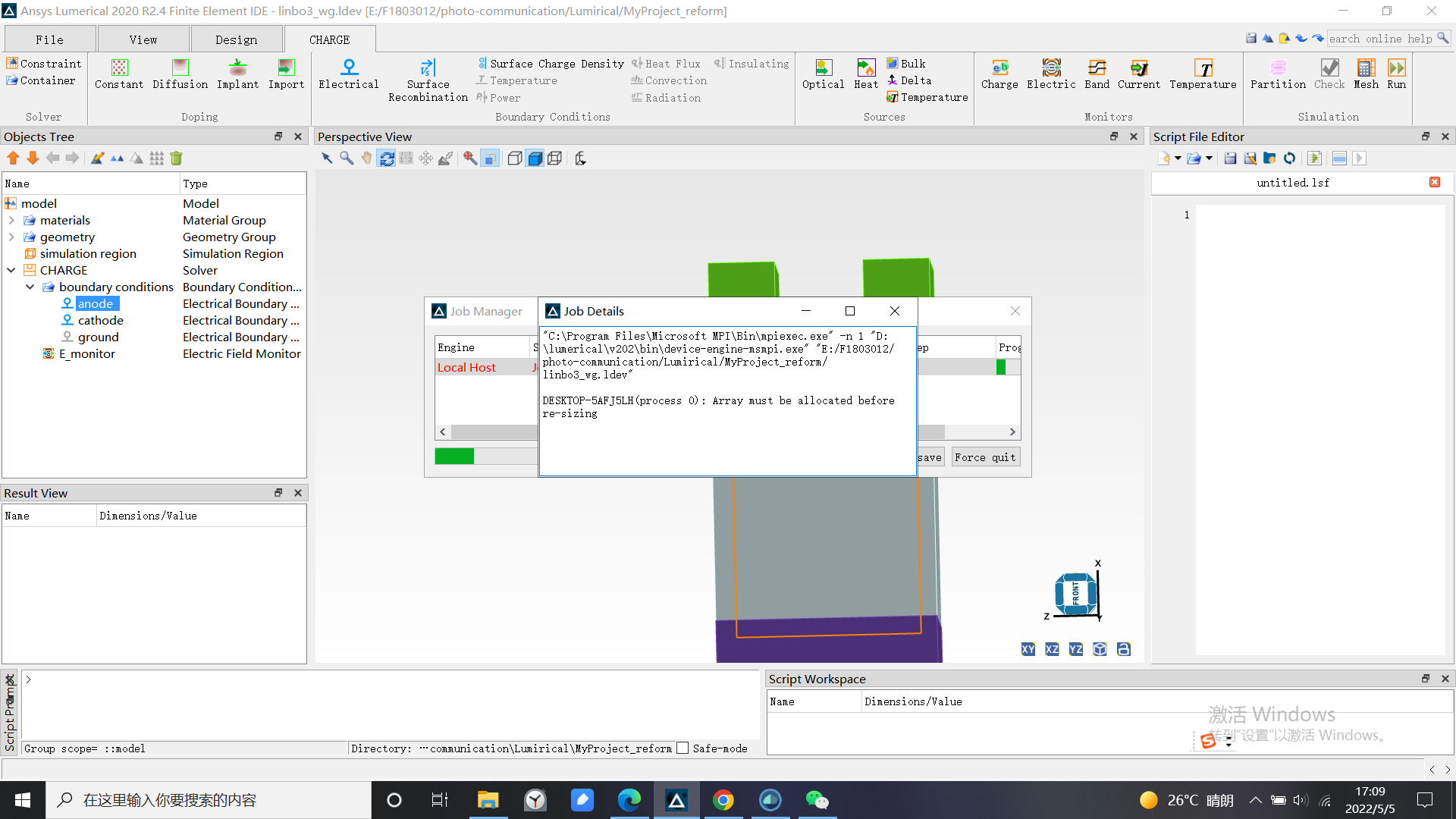Screen dimensions: 1456x819
Task: Collapse the boundary conditions folder
Action: pos(30,287)
